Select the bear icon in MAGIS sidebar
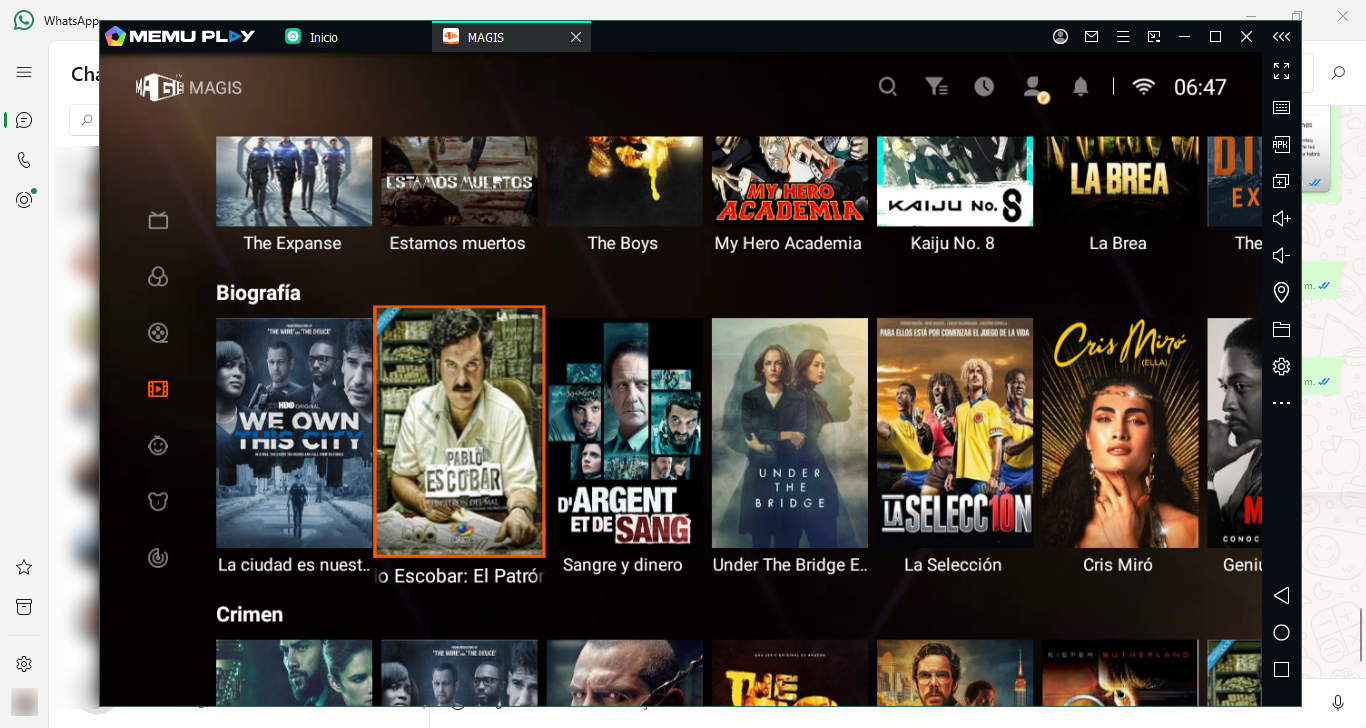 coord(158,501)
